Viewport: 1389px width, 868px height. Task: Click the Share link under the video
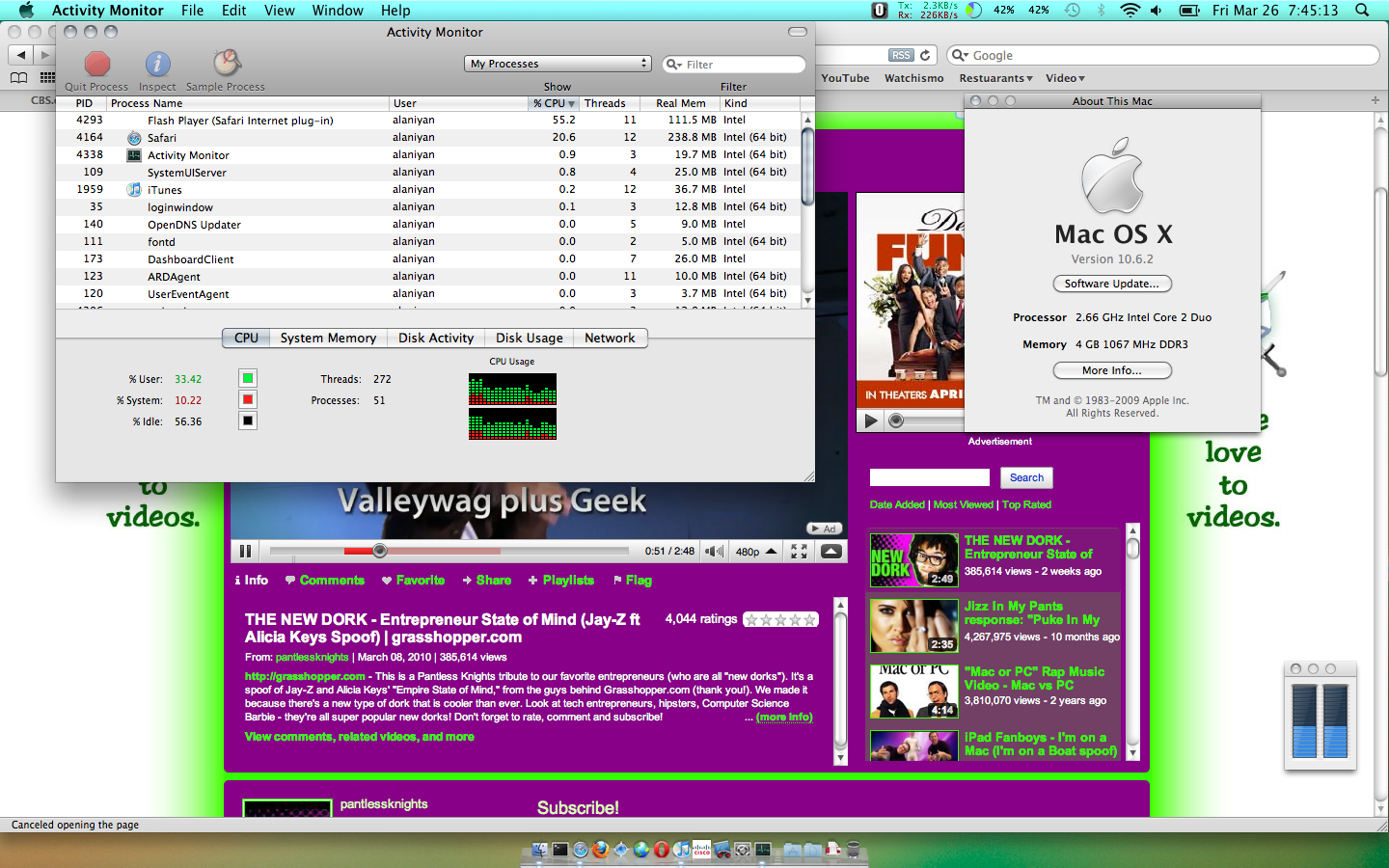[x=487, y=580]
